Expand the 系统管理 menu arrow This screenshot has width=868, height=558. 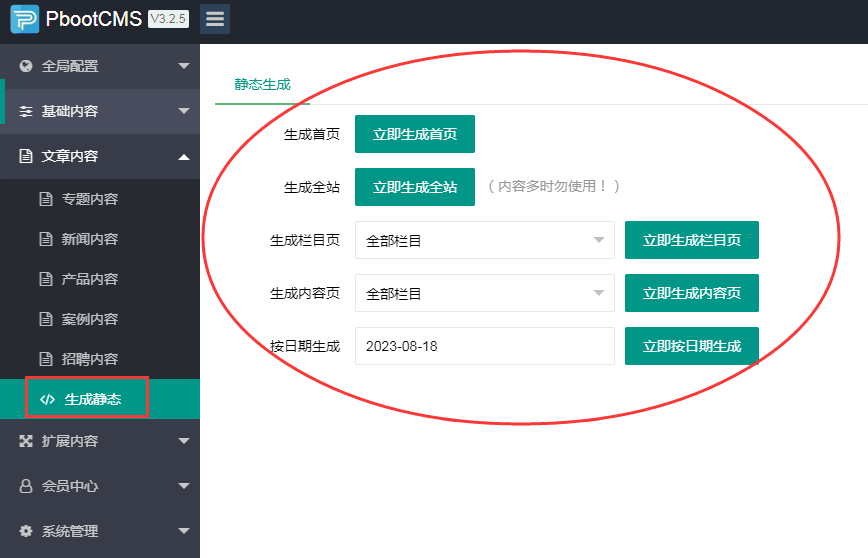tap(183, 531)
